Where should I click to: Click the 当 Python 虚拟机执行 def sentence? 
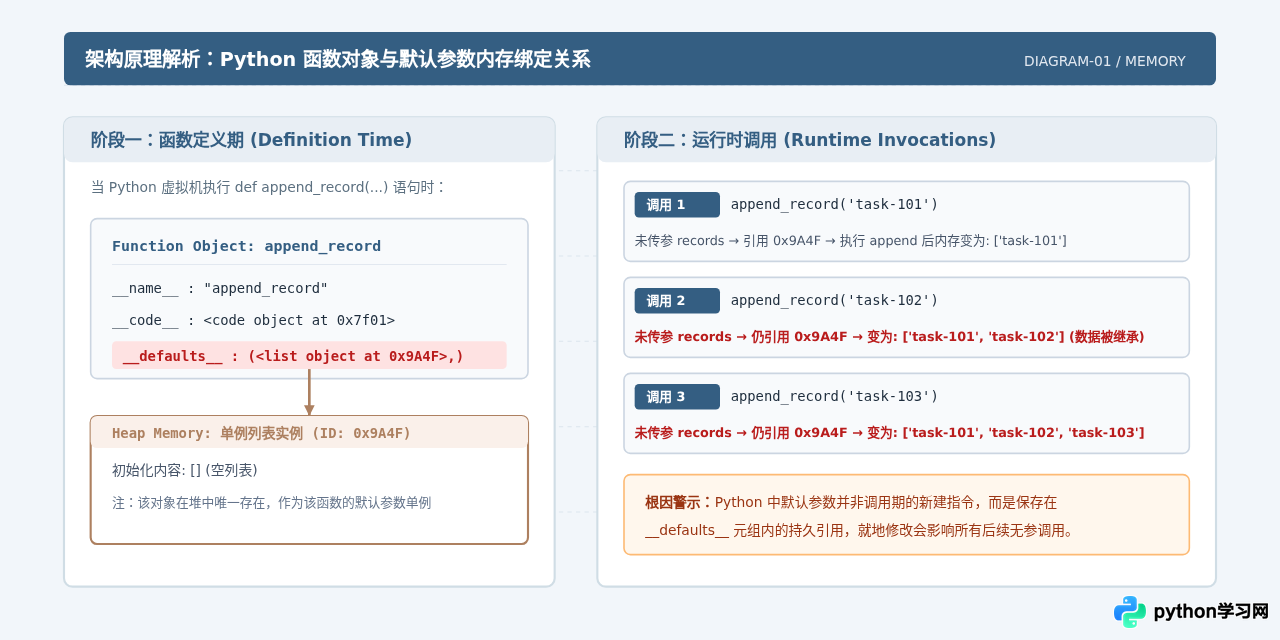click(267, 187)
